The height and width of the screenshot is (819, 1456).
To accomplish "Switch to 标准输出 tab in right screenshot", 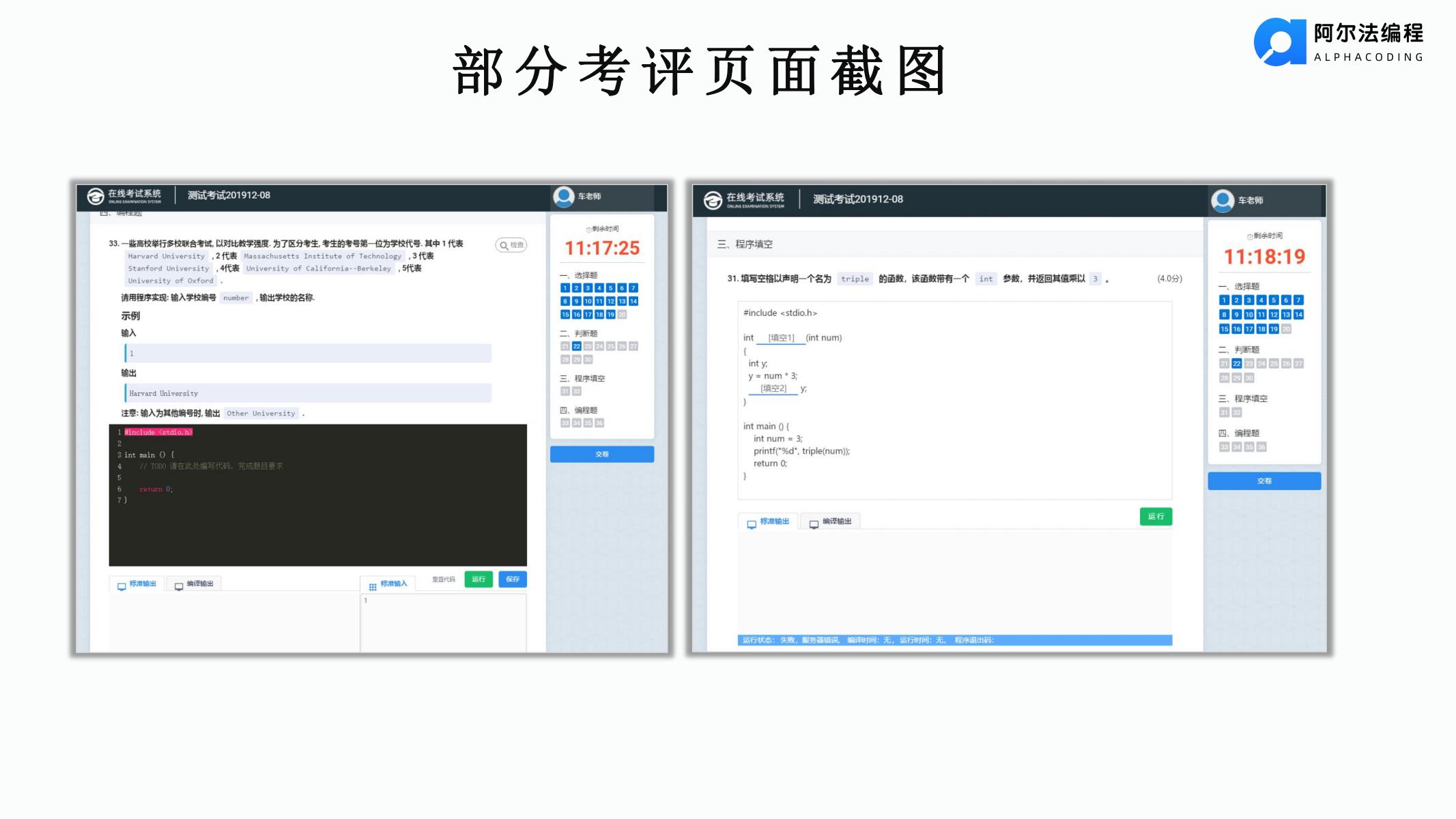I will tap(768, 522).
